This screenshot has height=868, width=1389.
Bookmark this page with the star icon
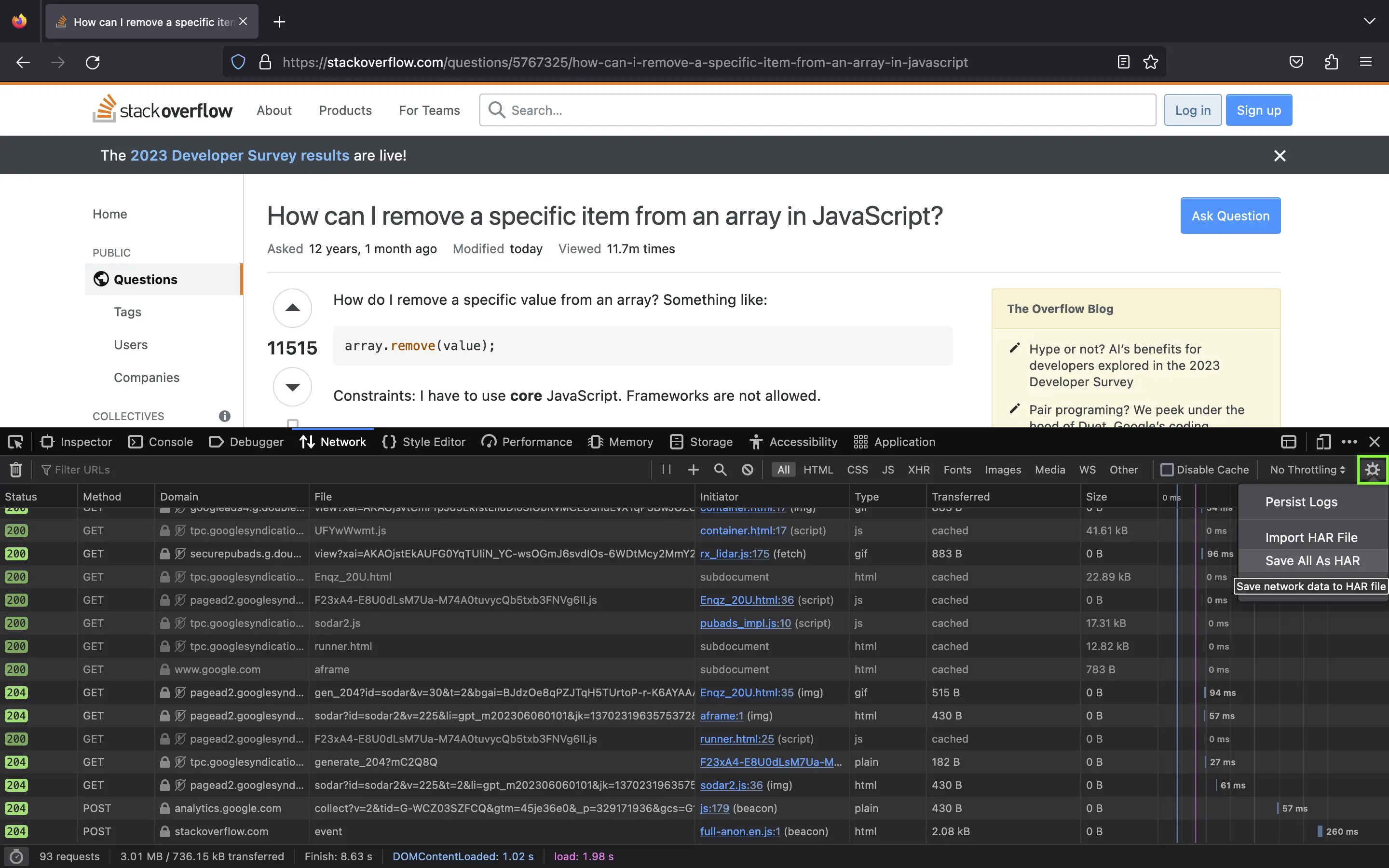point(1151,62)
